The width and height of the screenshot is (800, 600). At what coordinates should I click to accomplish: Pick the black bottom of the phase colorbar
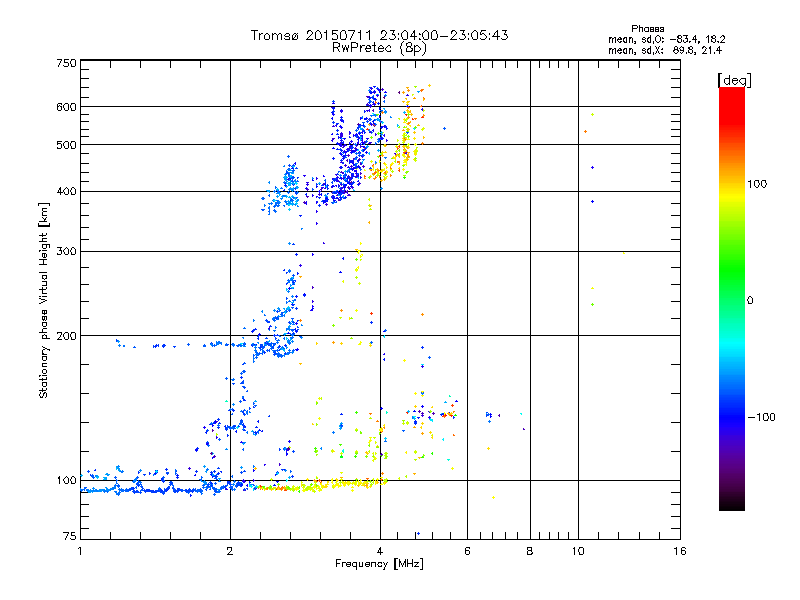pos(732,503)
